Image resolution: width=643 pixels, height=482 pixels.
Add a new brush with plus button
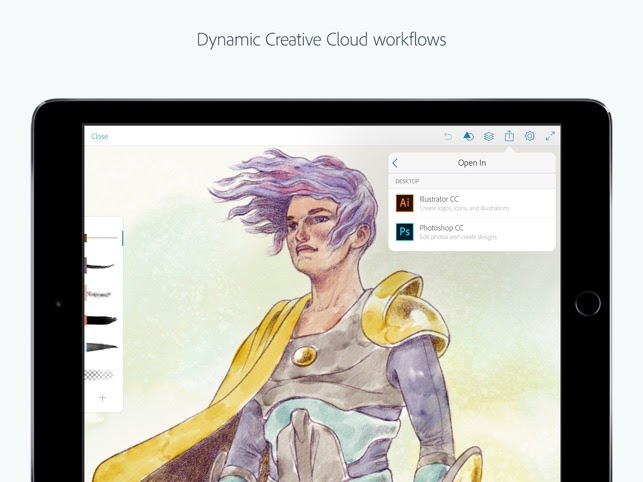[102, 398]
